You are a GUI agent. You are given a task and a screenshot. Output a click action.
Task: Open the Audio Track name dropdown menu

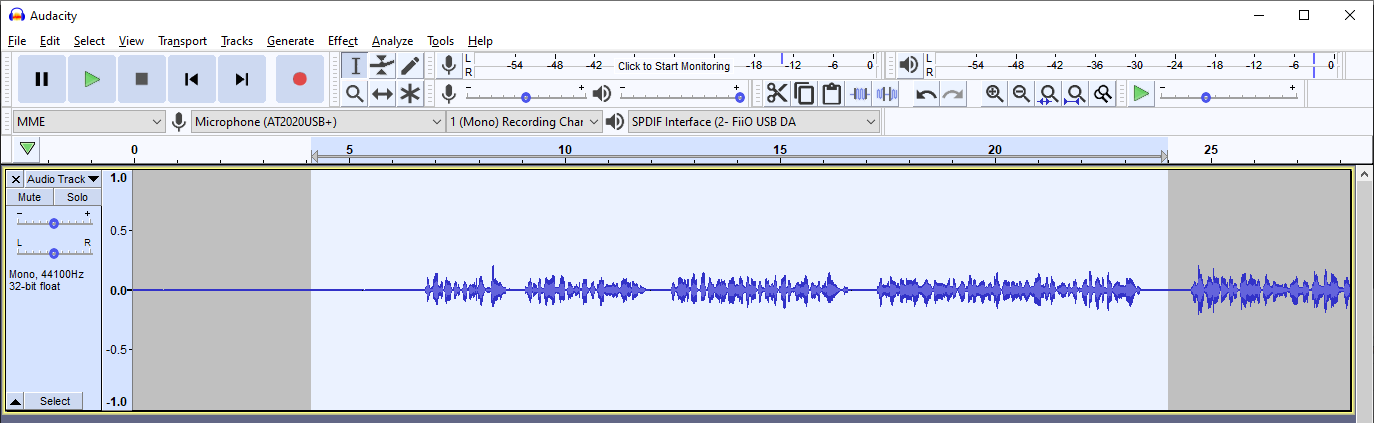click(63, 179)
